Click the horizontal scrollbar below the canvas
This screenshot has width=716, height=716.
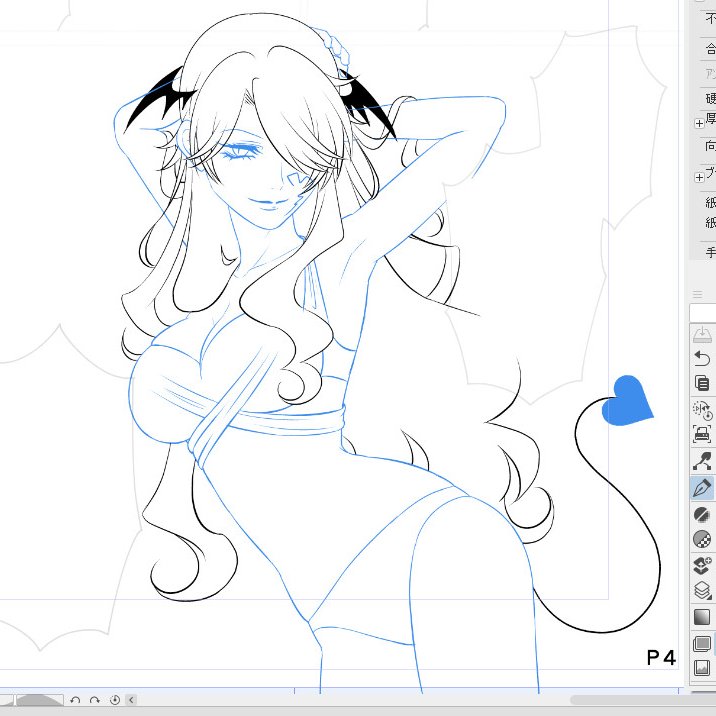tap(643, 700)
